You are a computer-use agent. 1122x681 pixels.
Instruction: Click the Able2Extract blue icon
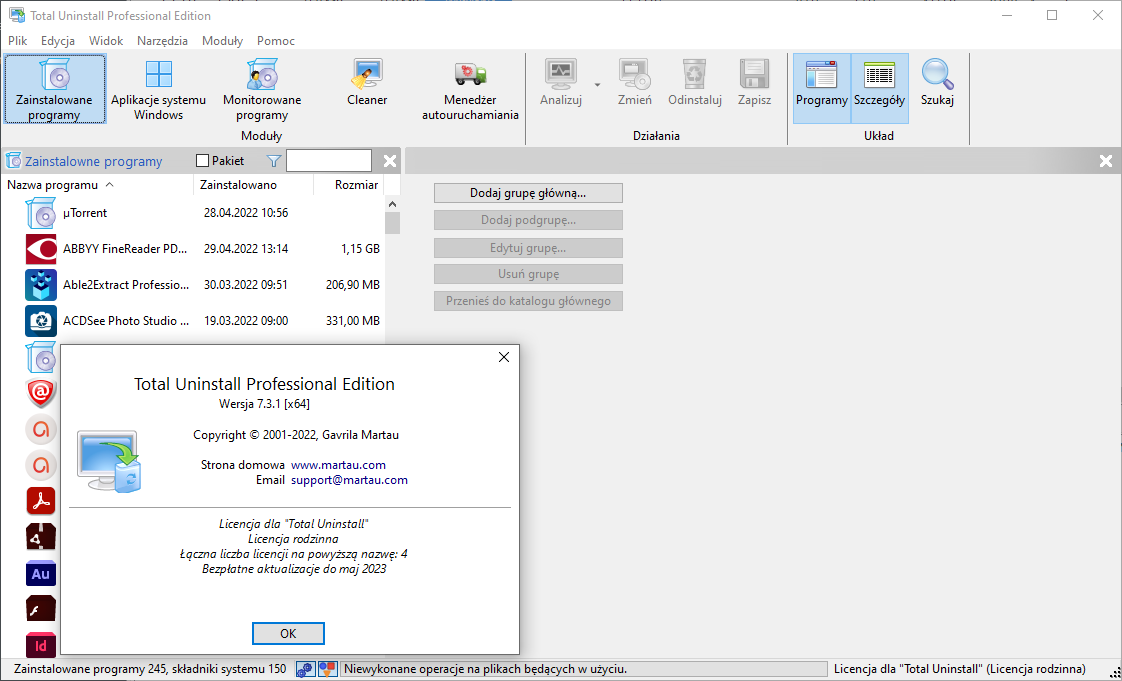click(41, 285)
